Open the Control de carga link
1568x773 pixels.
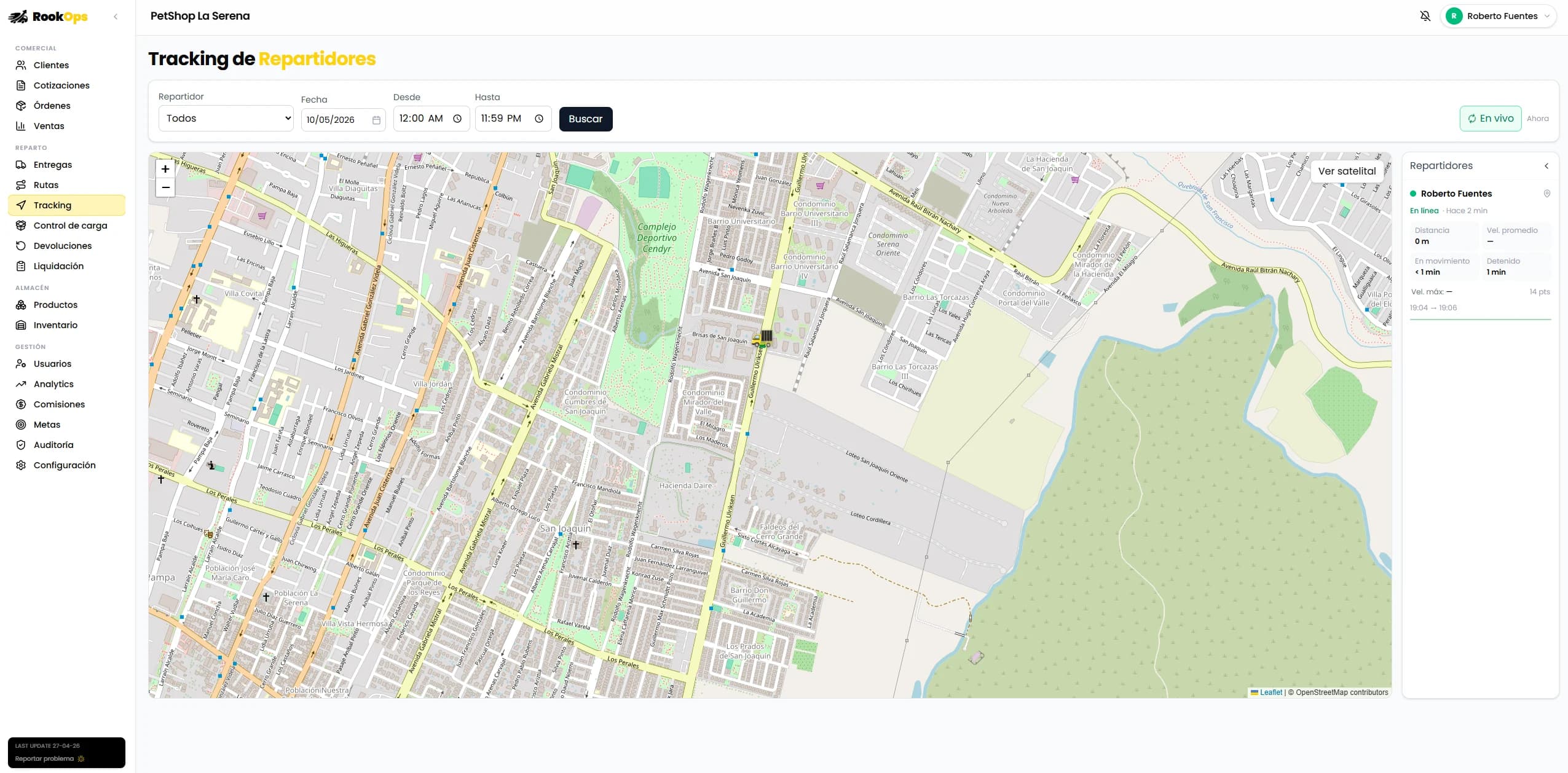click(70, 226)
